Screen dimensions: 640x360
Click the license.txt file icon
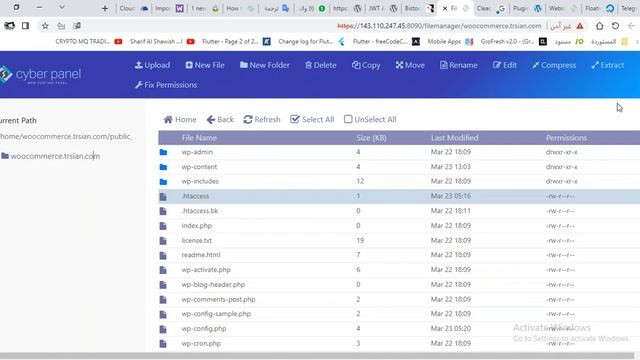(163, 240)
